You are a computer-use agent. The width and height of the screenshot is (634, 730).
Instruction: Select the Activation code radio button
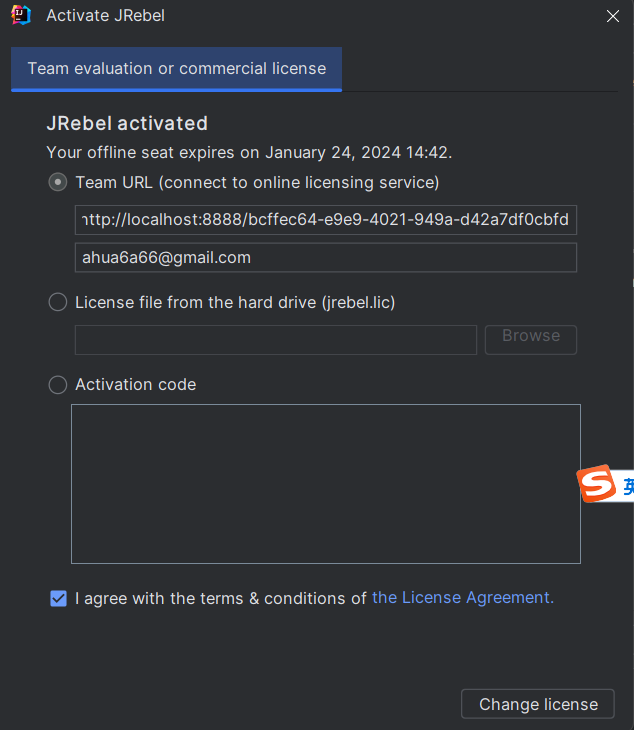pyautogui.click(x=58, y=385)
